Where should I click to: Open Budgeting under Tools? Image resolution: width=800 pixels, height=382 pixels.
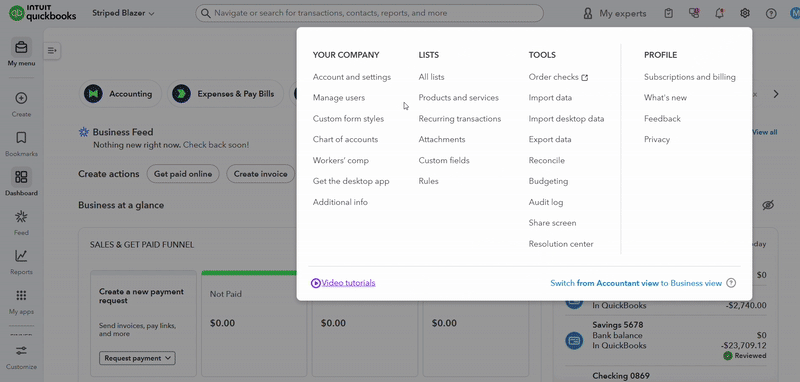click(548, 181)
